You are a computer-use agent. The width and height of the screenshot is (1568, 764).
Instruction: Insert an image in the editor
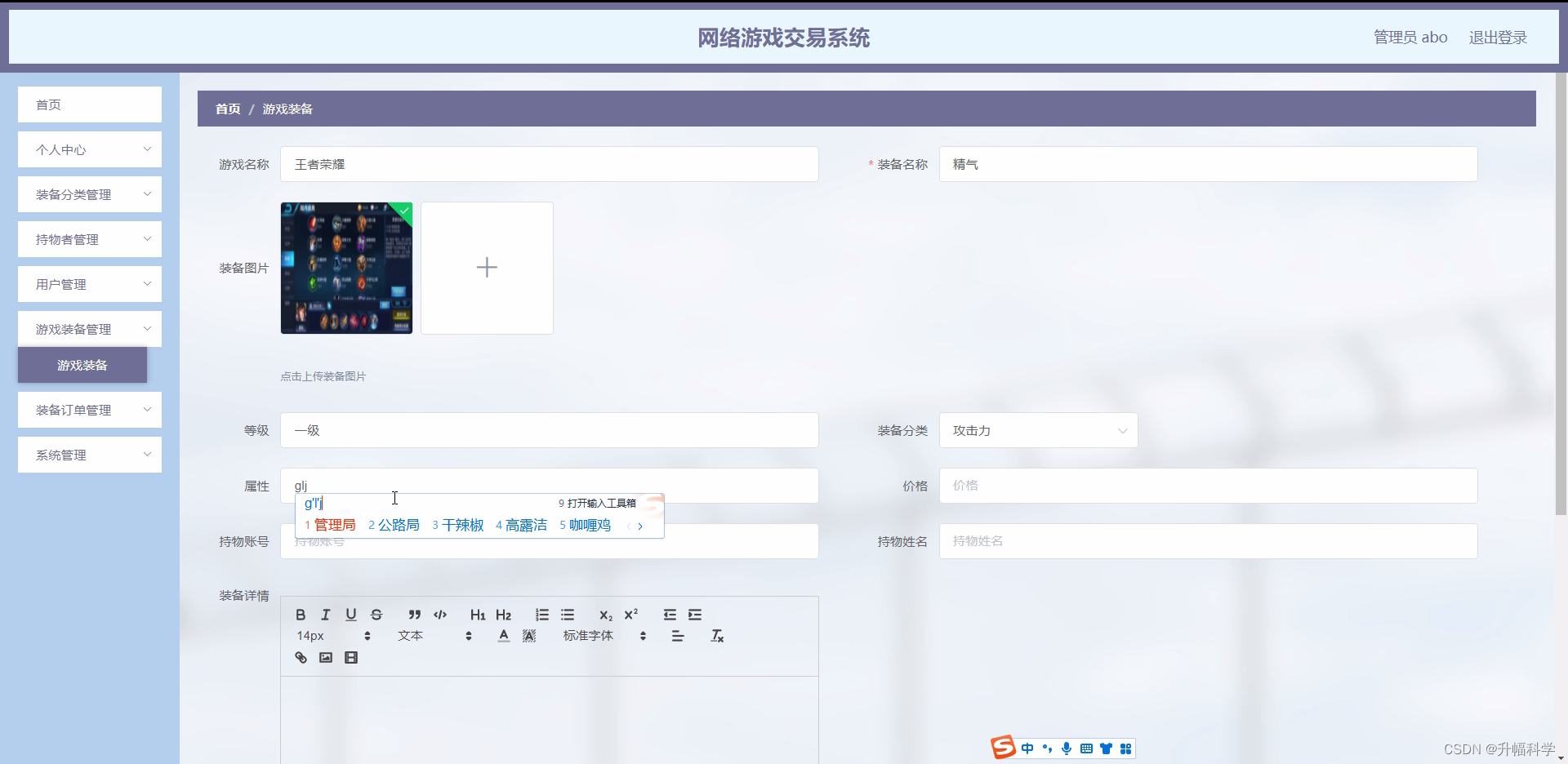click(325, 657)
